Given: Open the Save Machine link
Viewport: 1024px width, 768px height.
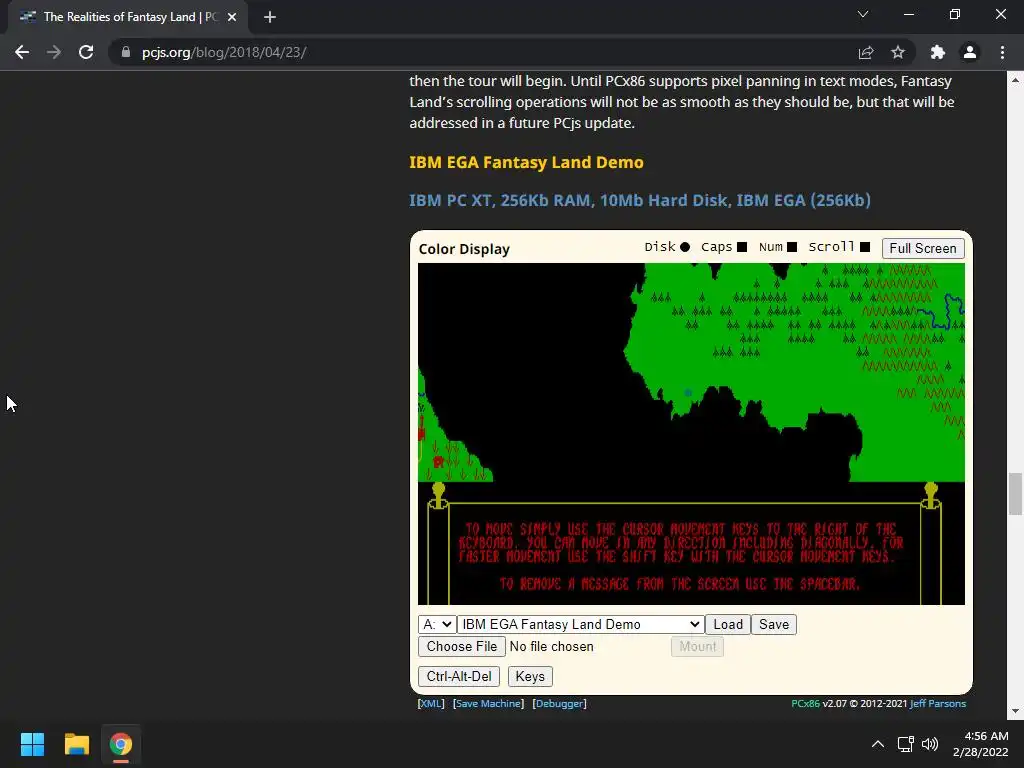Looking at the screenshot, I should [x=488, y=703].
